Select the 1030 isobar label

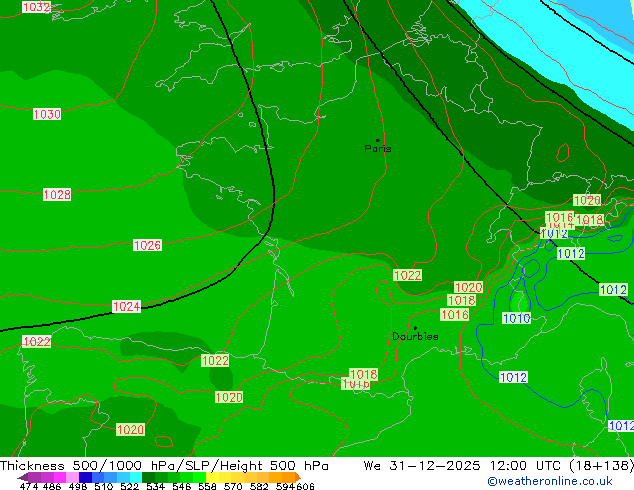tap(47, 114)
